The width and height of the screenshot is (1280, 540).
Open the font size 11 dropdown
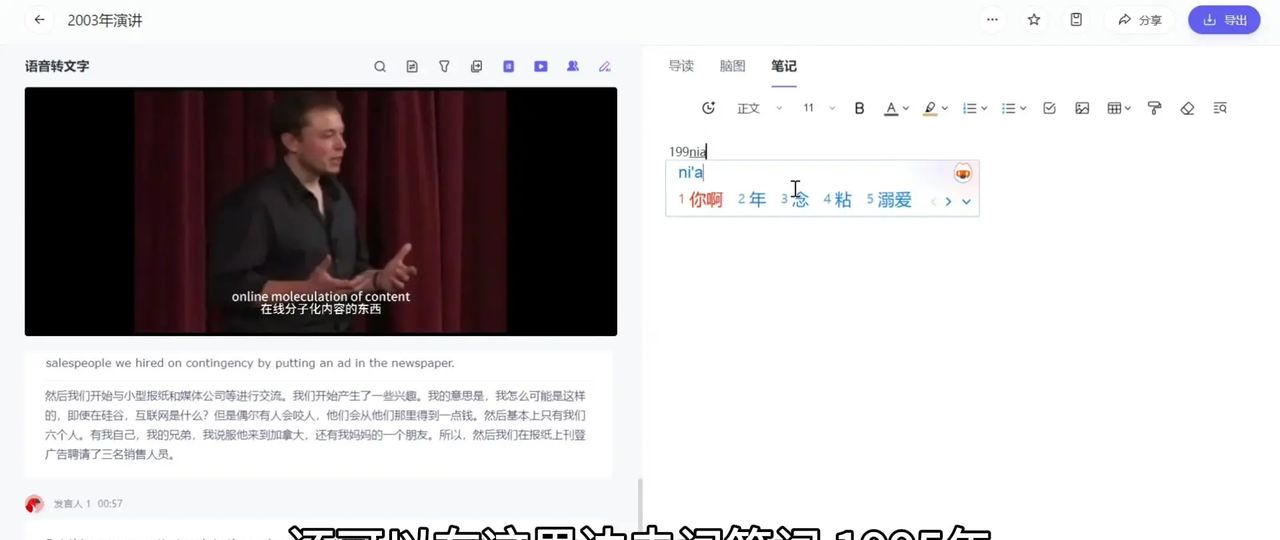(818, 108)
